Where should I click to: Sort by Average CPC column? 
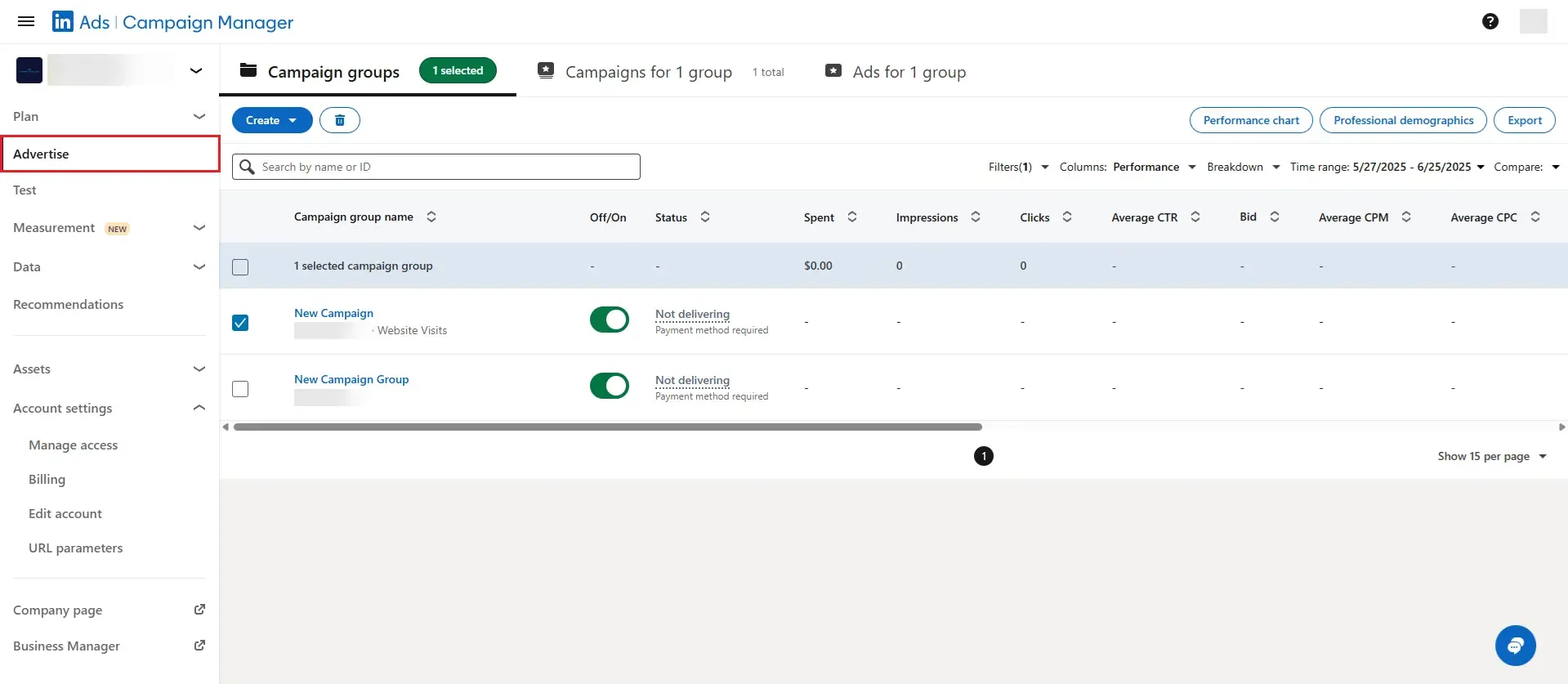1535,217
